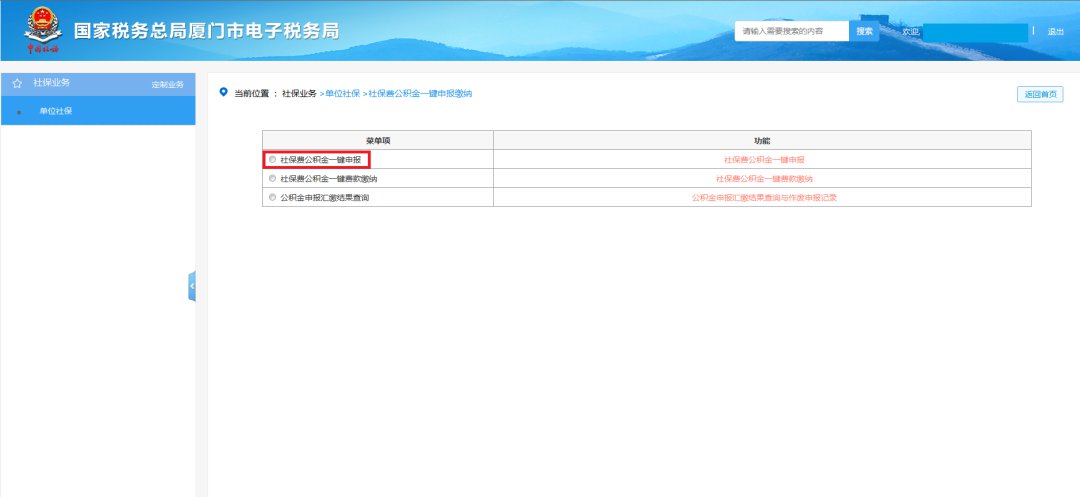Click the 返回首页 button
This screenshot has width=1080, height=497.
(x=1039, y=94)
